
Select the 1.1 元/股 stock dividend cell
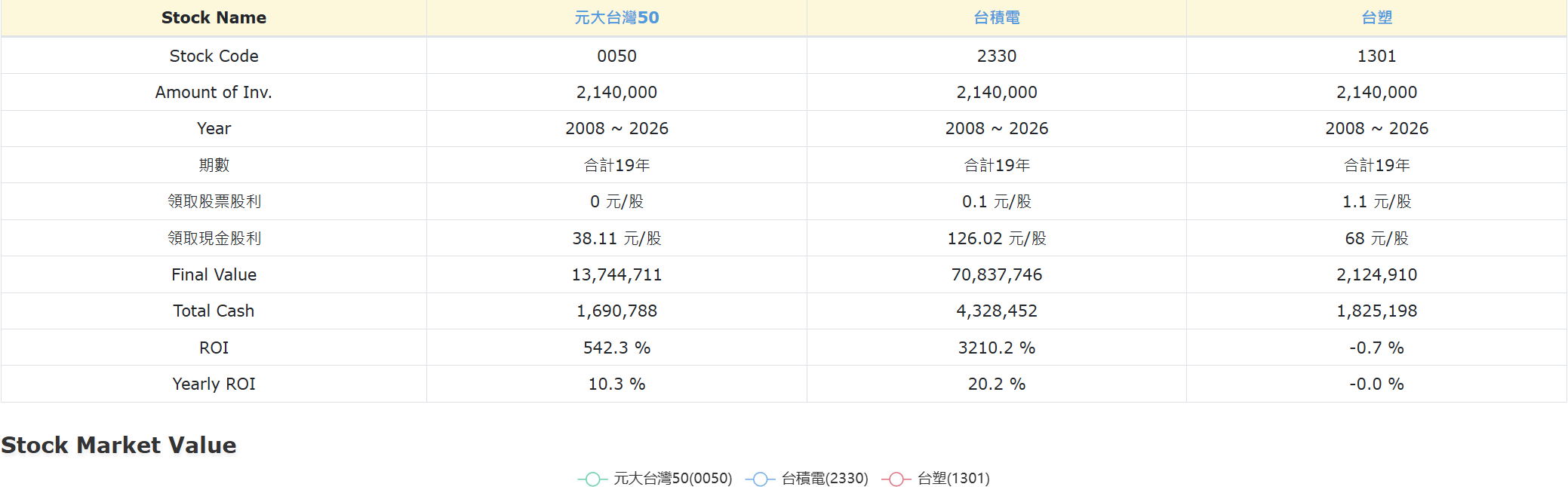[1376, 201]
